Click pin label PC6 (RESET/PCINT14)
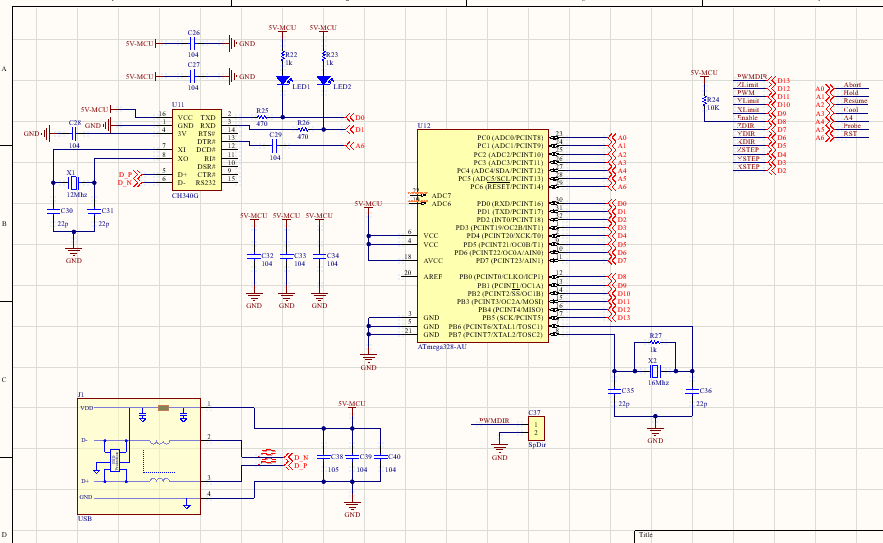This screenshot has height=543, width=883. (506, 187)
